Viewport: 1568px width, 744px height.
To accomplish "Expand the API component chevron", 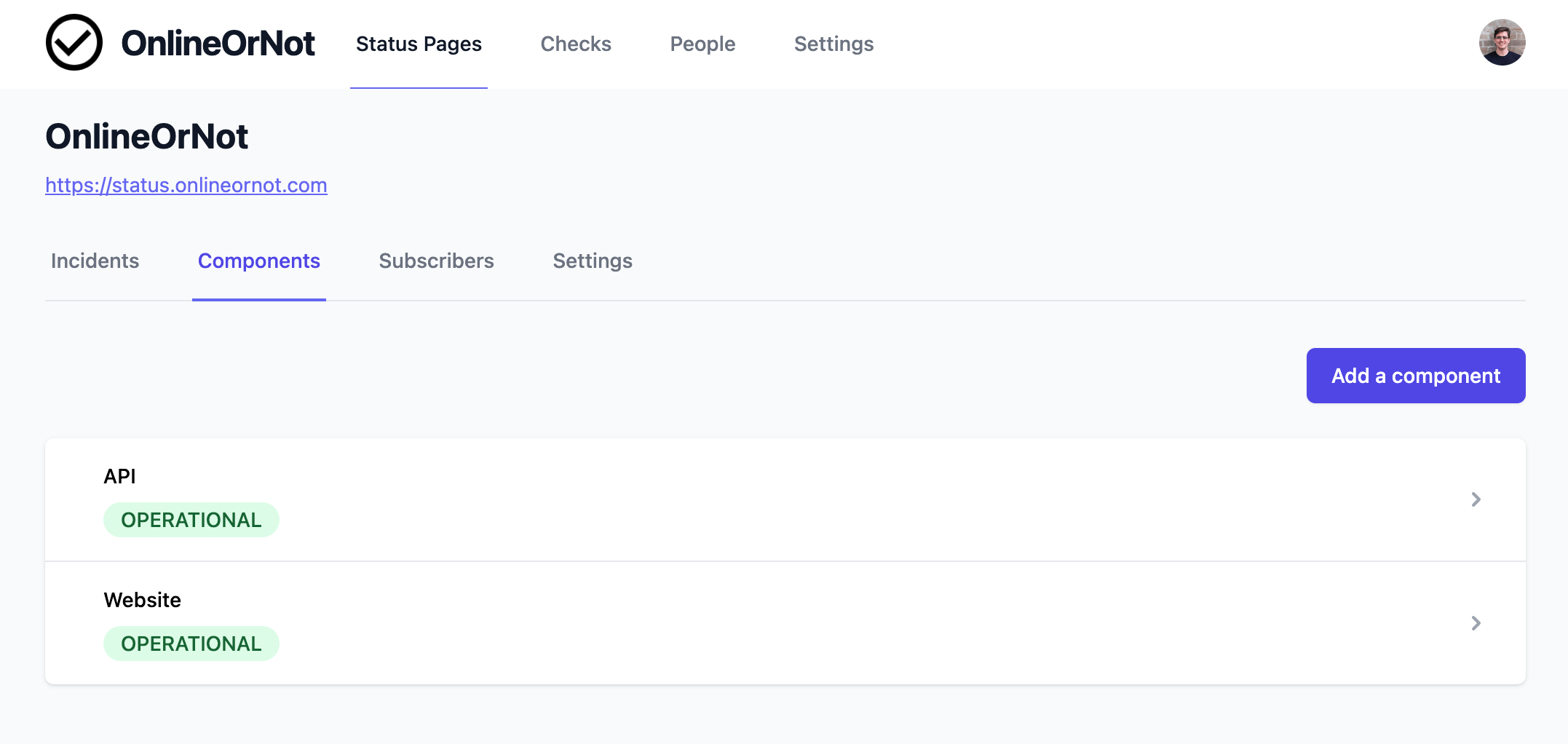I will (1476, 499).
